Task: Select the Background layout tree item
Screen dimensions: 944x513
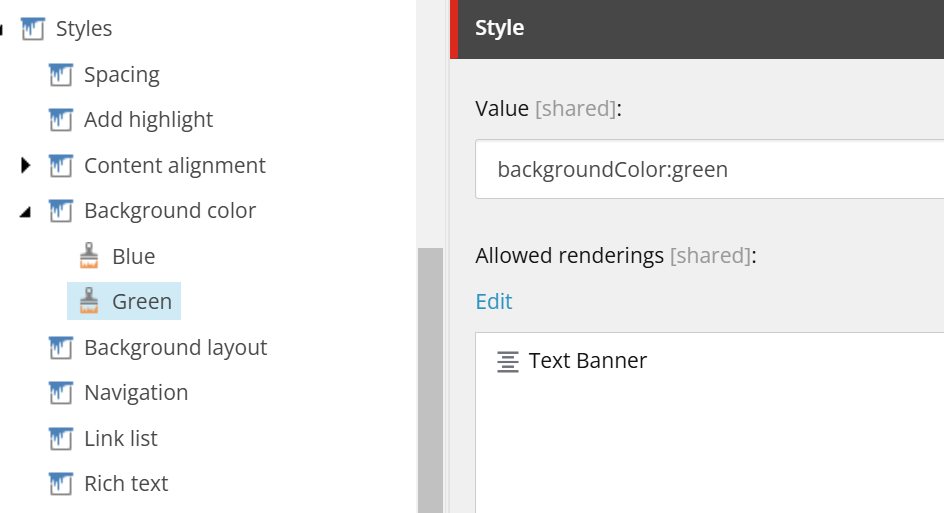Action: point(175,348)
